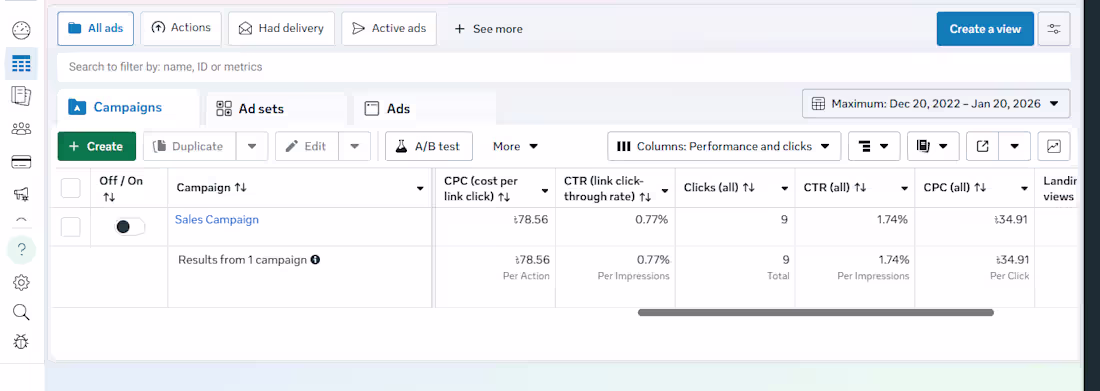The image size is (1100, 391).
Task: Open the Campaign column header dropdown
Action: tap(420, 189)
